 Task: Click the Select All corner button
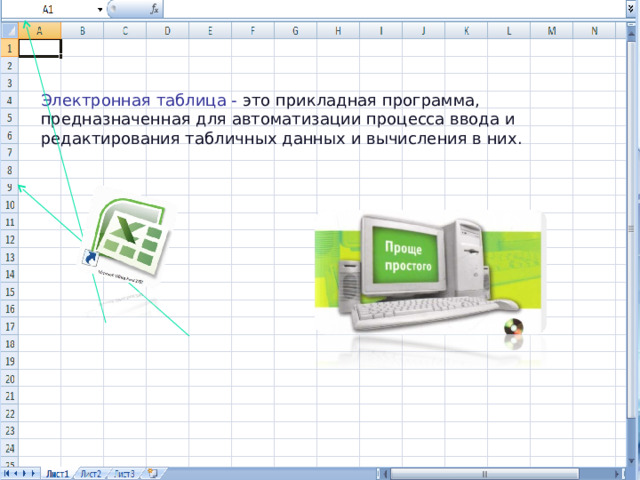(9, 31)
